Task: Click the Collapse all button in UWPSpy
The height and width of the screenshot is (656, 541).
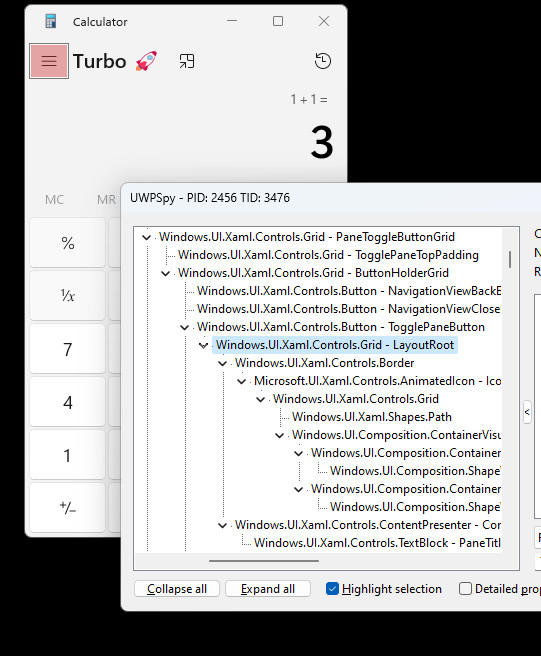Action: pyautogui.click(x=177, y=589)
